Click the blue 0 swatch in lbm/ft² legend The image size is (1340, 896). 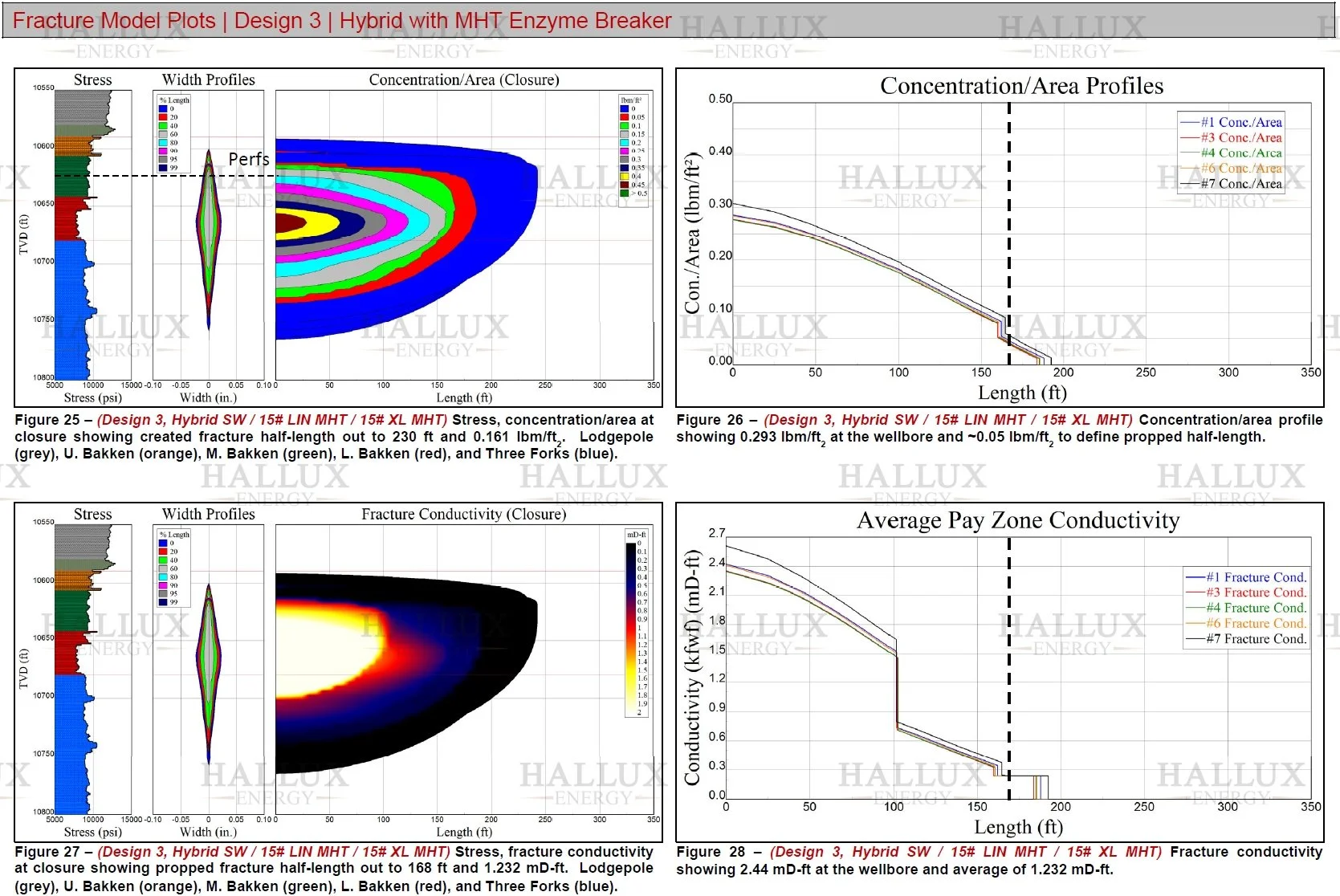coord(624,108)
